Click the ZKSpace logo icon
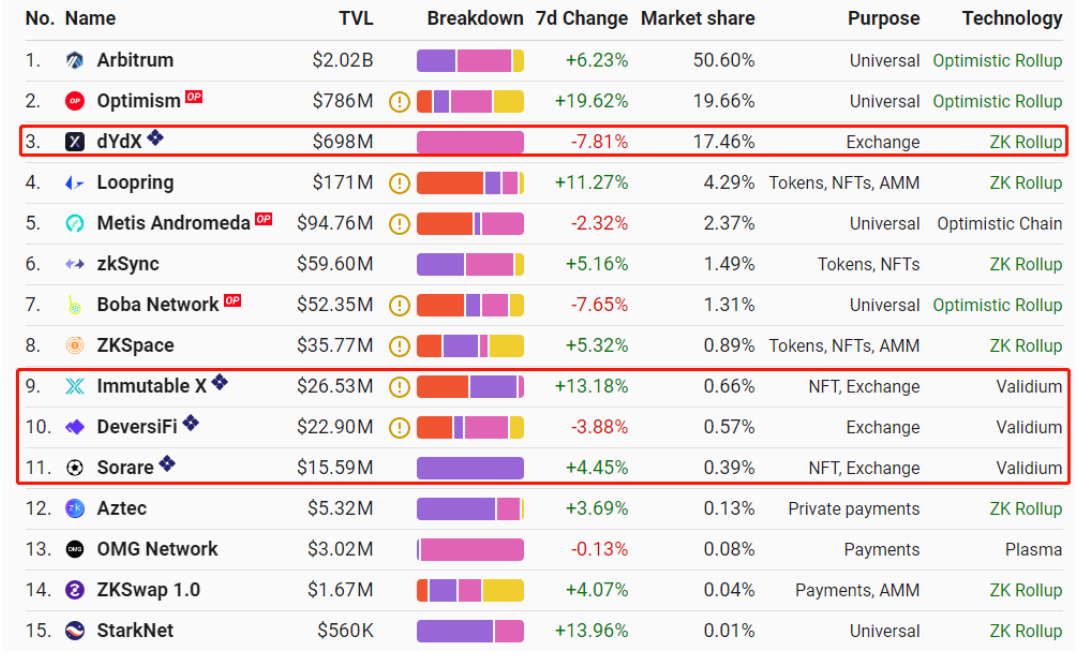 coord(74,345)
